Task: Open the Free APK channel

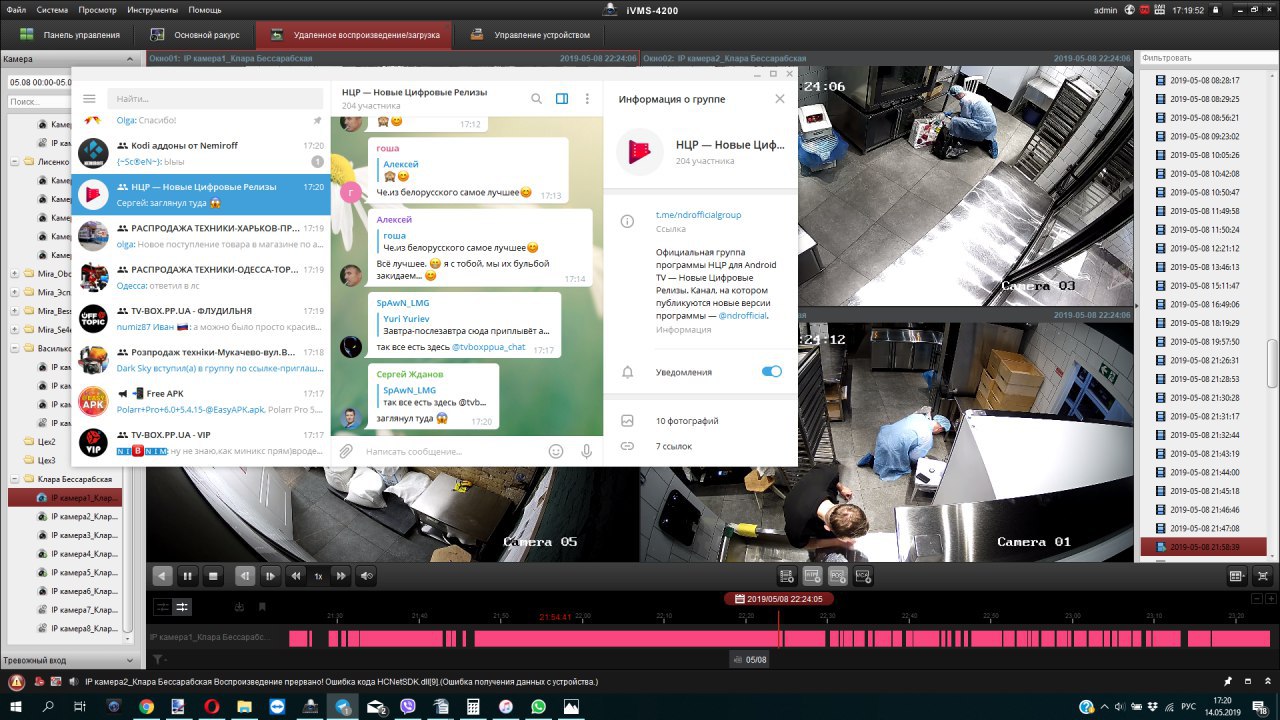Action: [x=201, y=401]
